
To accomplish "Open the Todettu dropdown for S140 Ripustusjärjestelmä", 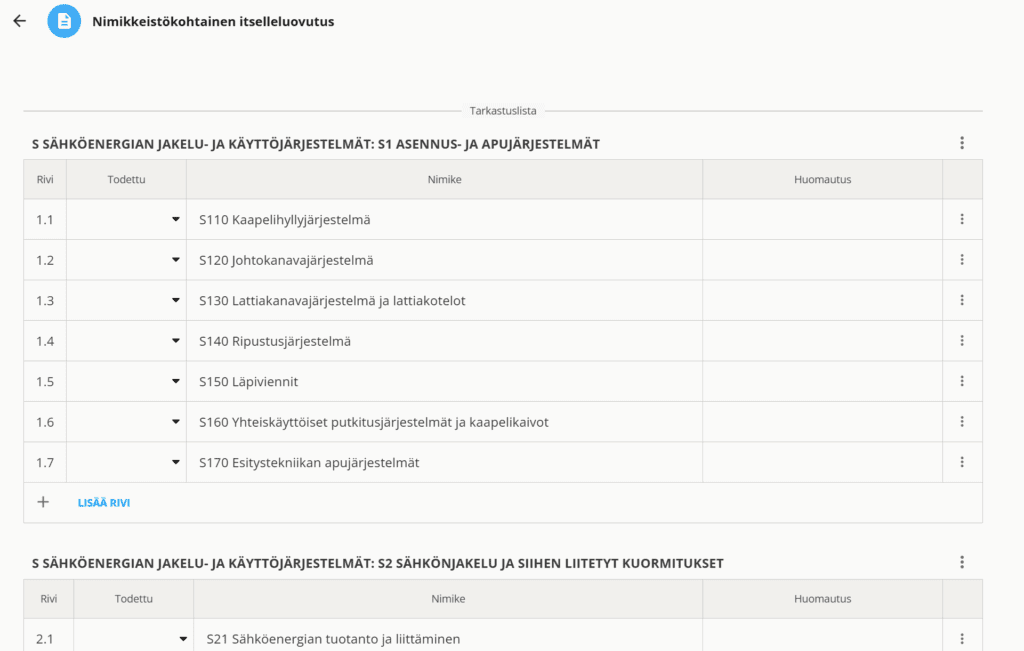I will tap(175, 340).
